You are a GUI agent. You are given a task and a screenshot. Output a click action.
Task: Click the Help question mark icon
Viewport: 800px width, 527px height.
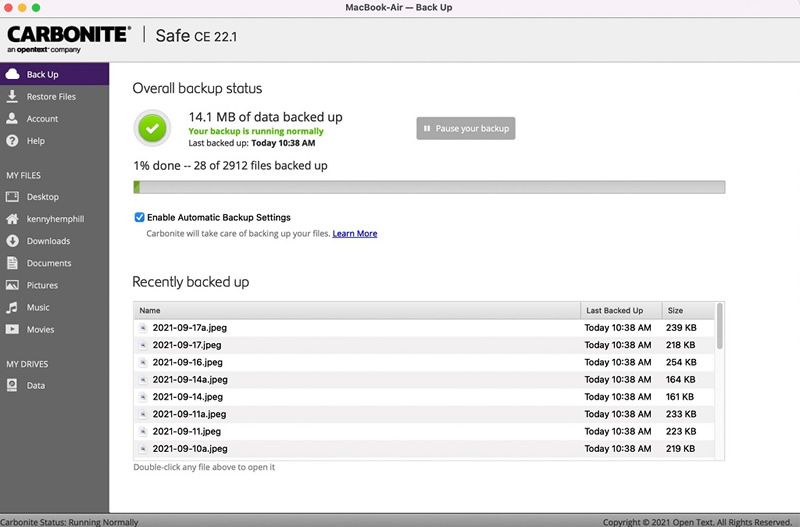point(12,141)
